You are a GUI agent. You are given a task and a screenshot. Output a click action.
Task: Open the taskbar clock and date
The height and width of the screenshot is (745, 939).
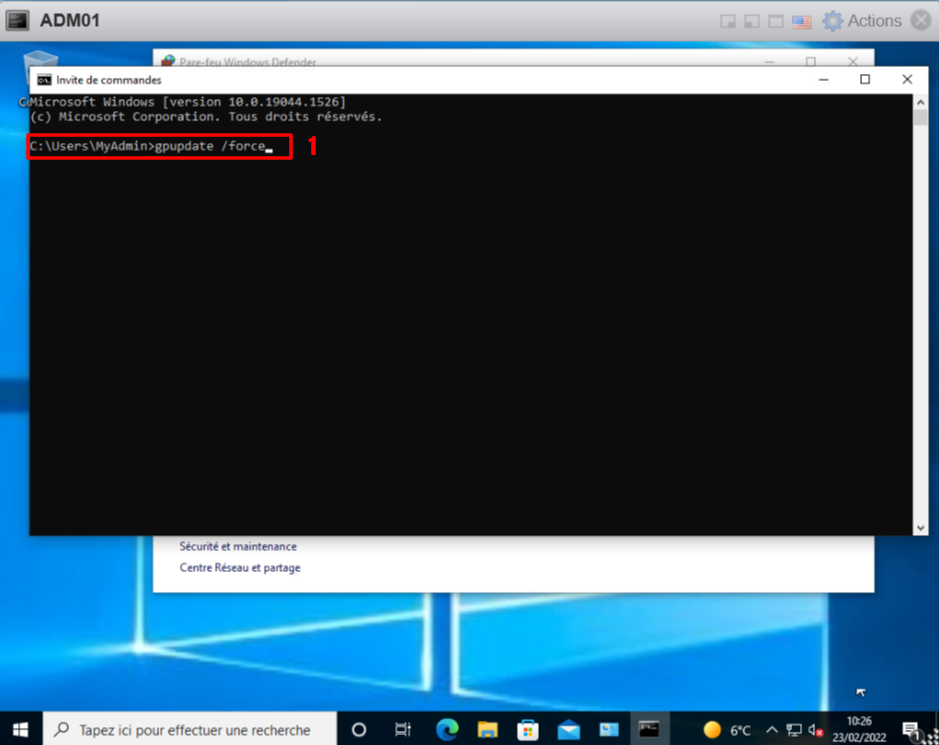click(858, 729)
